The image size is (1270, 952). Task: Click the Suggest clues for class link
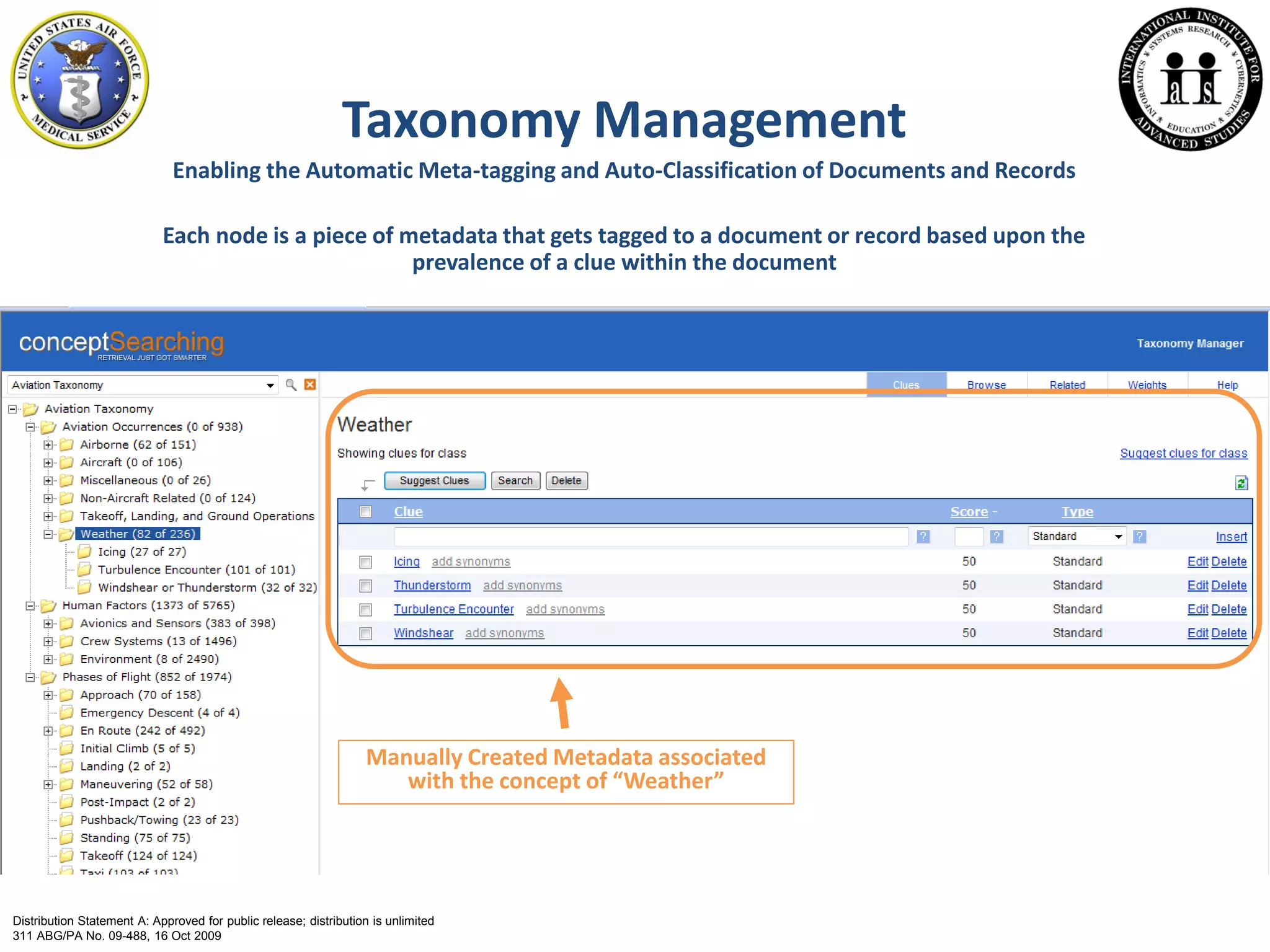coord(1183,453)
